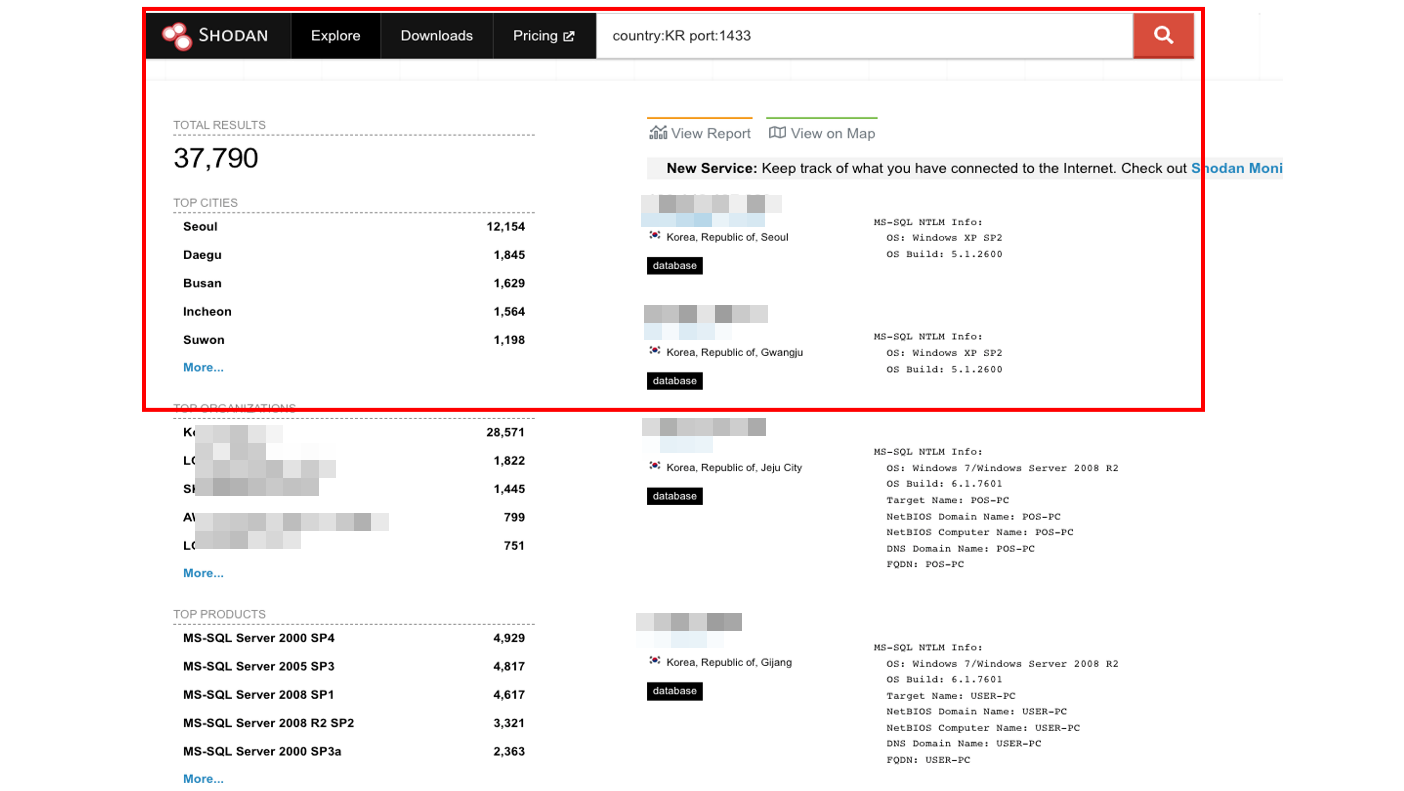This screenshot has height=791, width=1404.
Task: Click the Korean flag on Seoul result
Action: (x=655, y=236)
